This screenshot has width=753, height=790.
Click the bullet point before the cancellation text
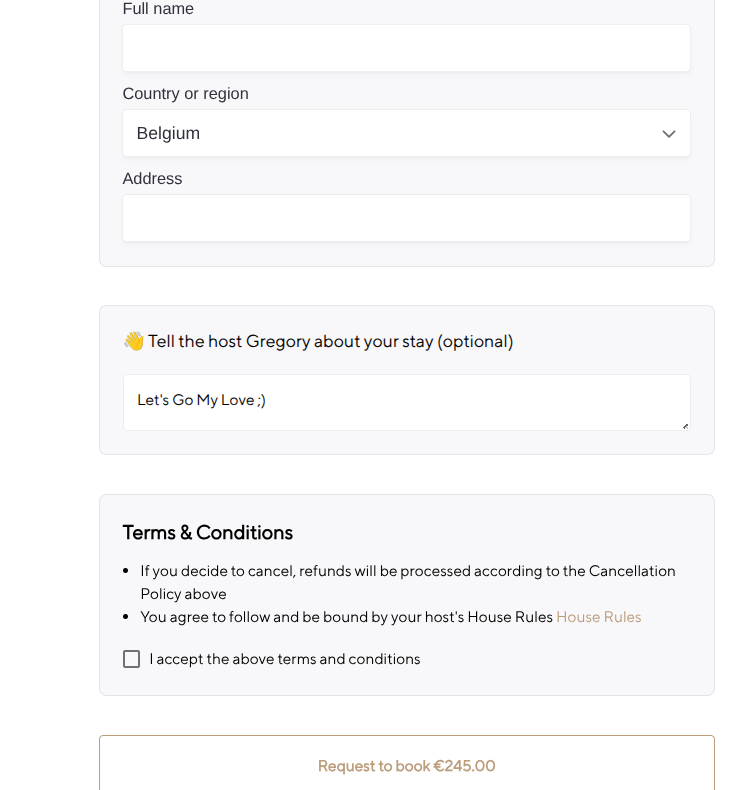click(x=126, y=571)
